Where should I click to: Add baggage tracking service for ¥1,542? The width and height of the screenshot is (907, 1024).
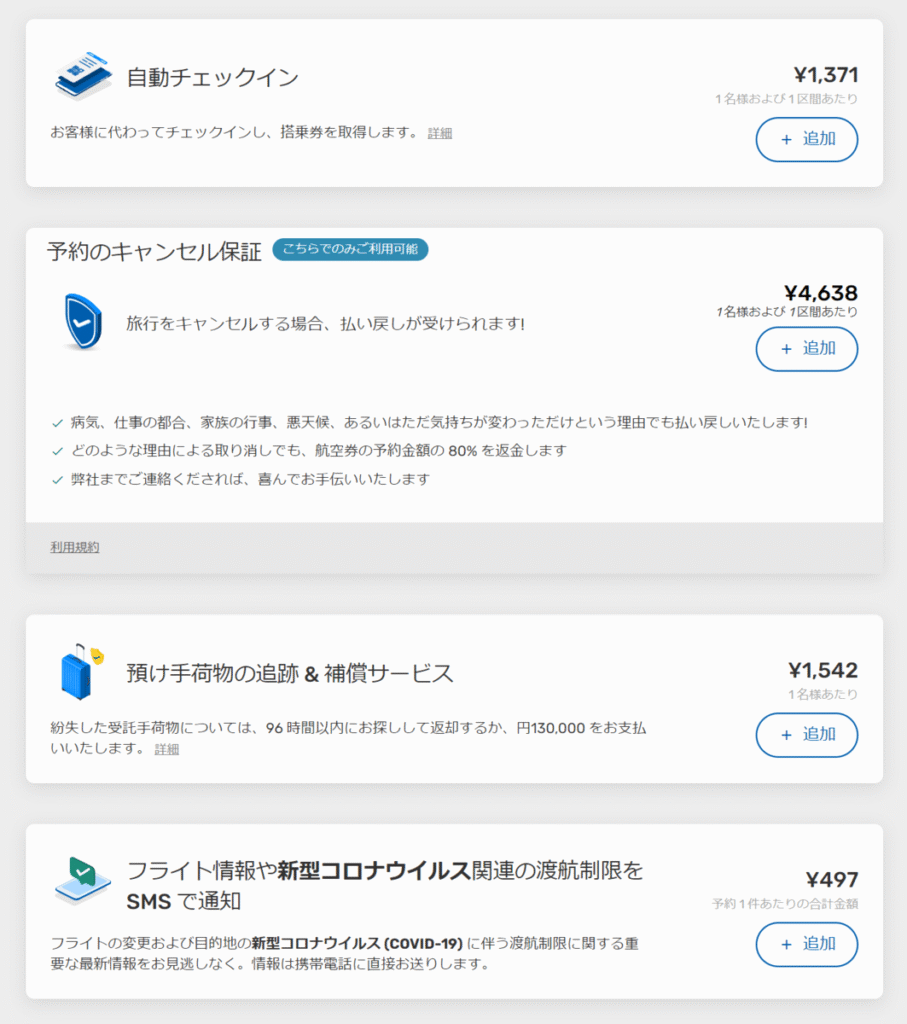click(806, 735)
